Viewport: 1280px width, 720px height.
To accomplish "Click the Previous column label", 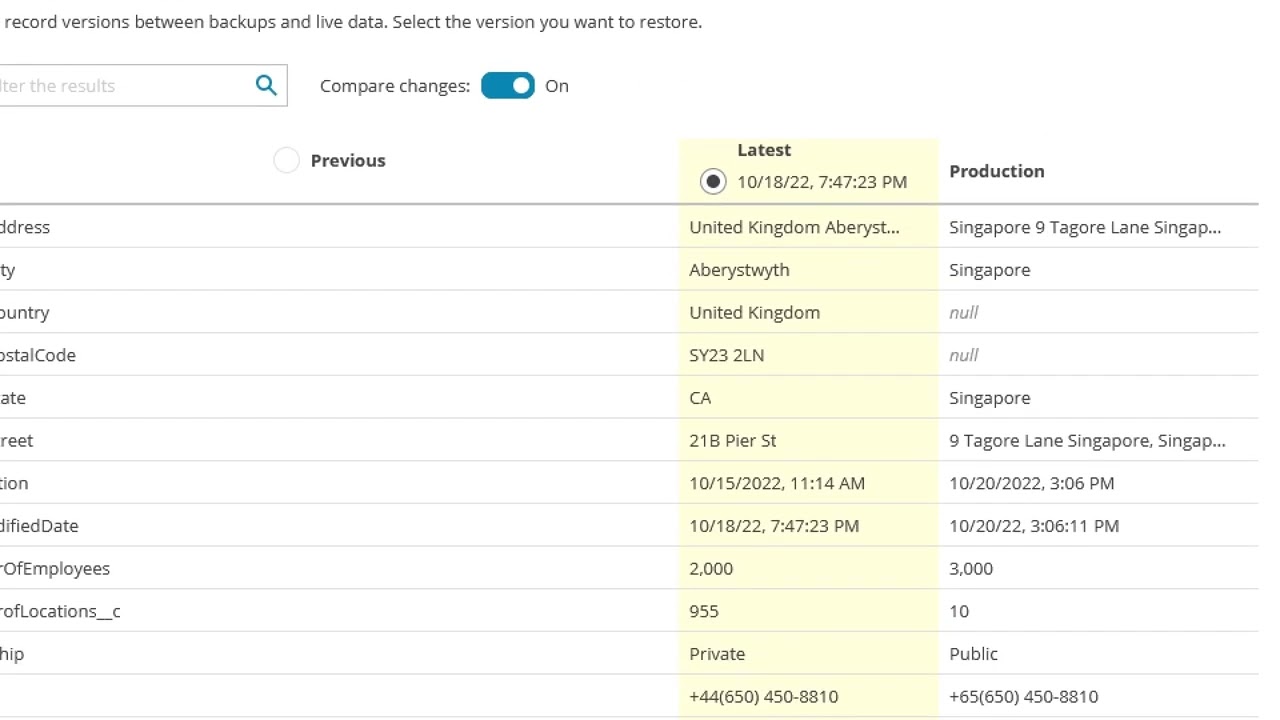I will click(348, 160).
